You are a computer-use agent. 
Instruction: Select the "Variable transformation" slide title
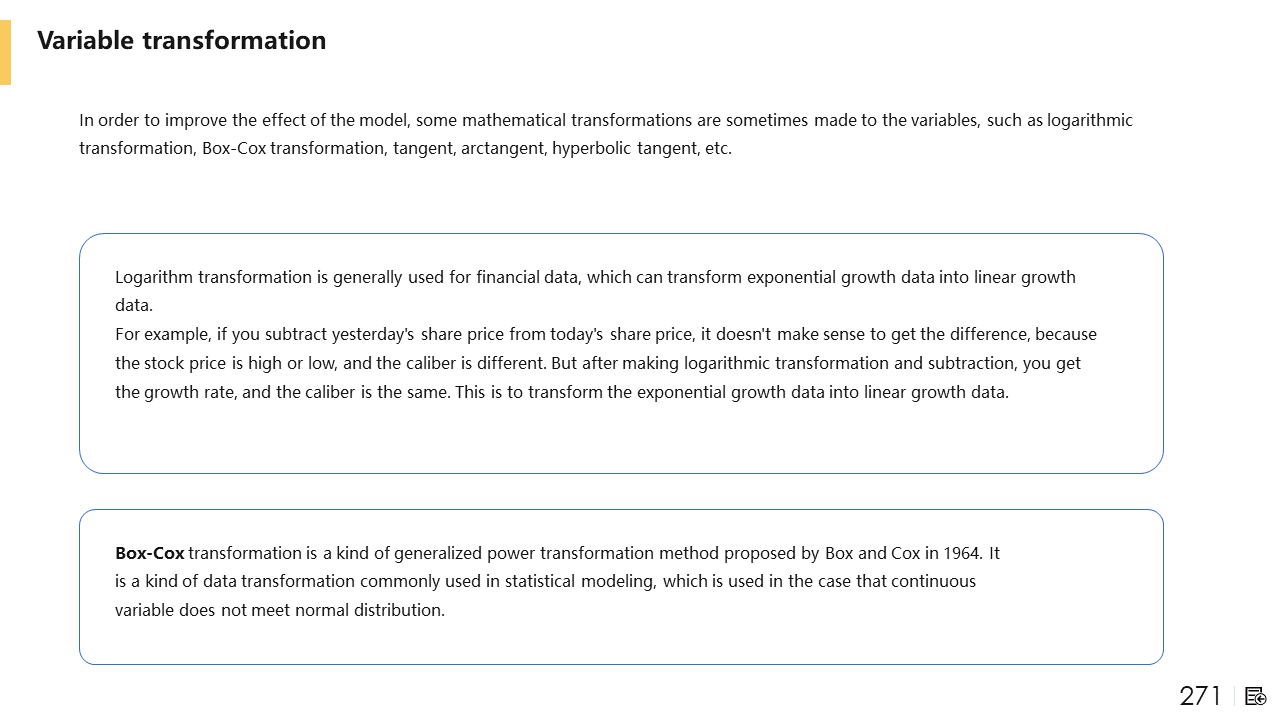pyautogui.click(x=181, y=40)
